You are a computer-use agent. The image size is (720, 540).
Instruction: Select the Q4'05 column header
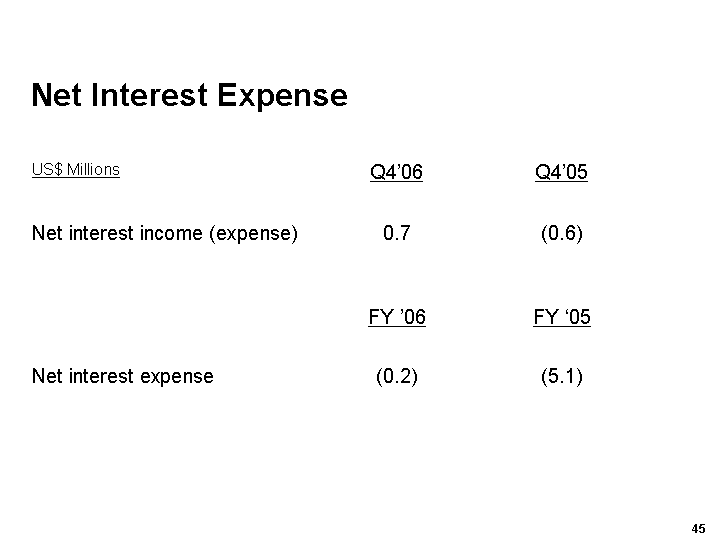pos(561,173)
